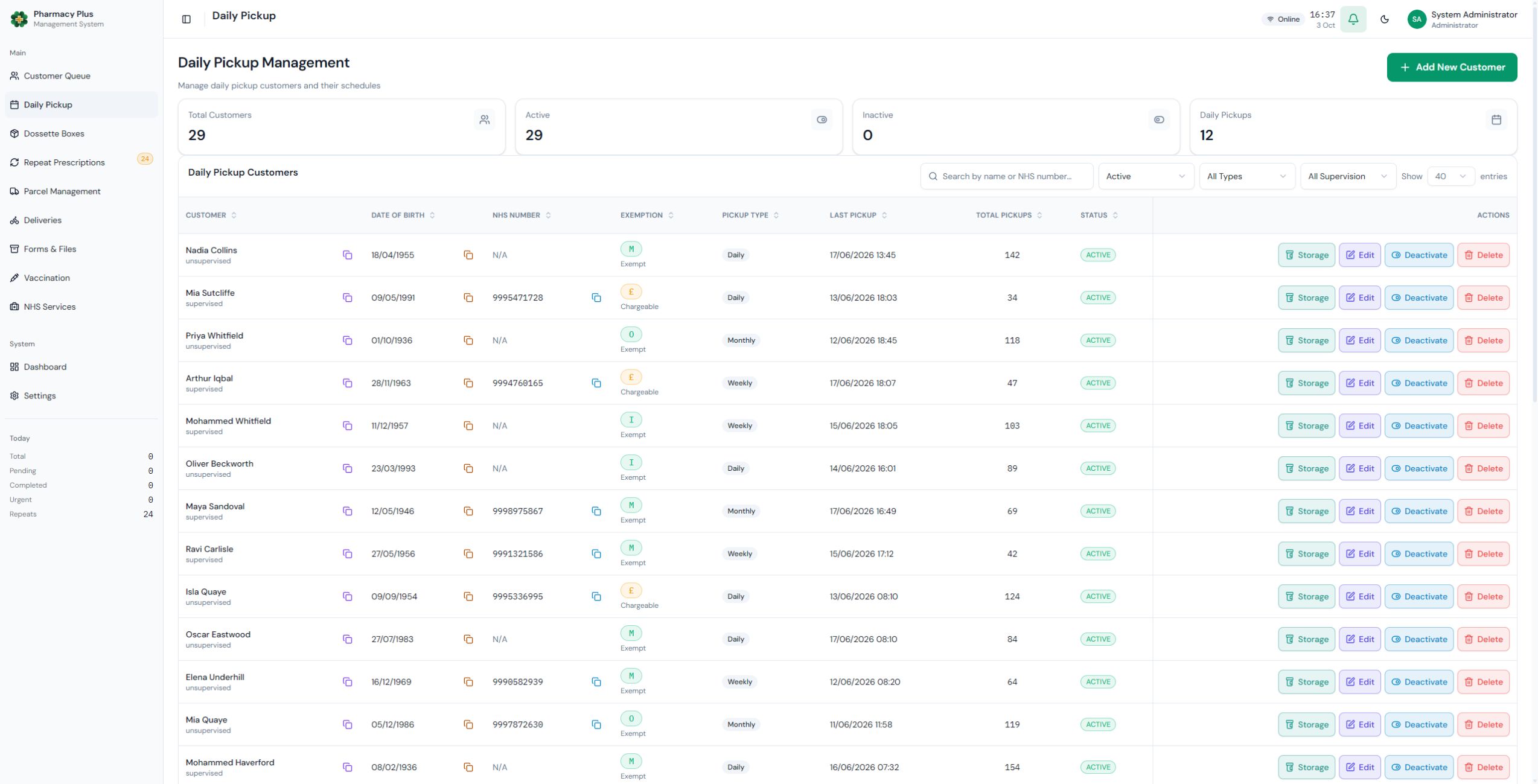Sort by Status column
The height and width of the screenshot is (784, 1538).
[x=1099, y=215]
